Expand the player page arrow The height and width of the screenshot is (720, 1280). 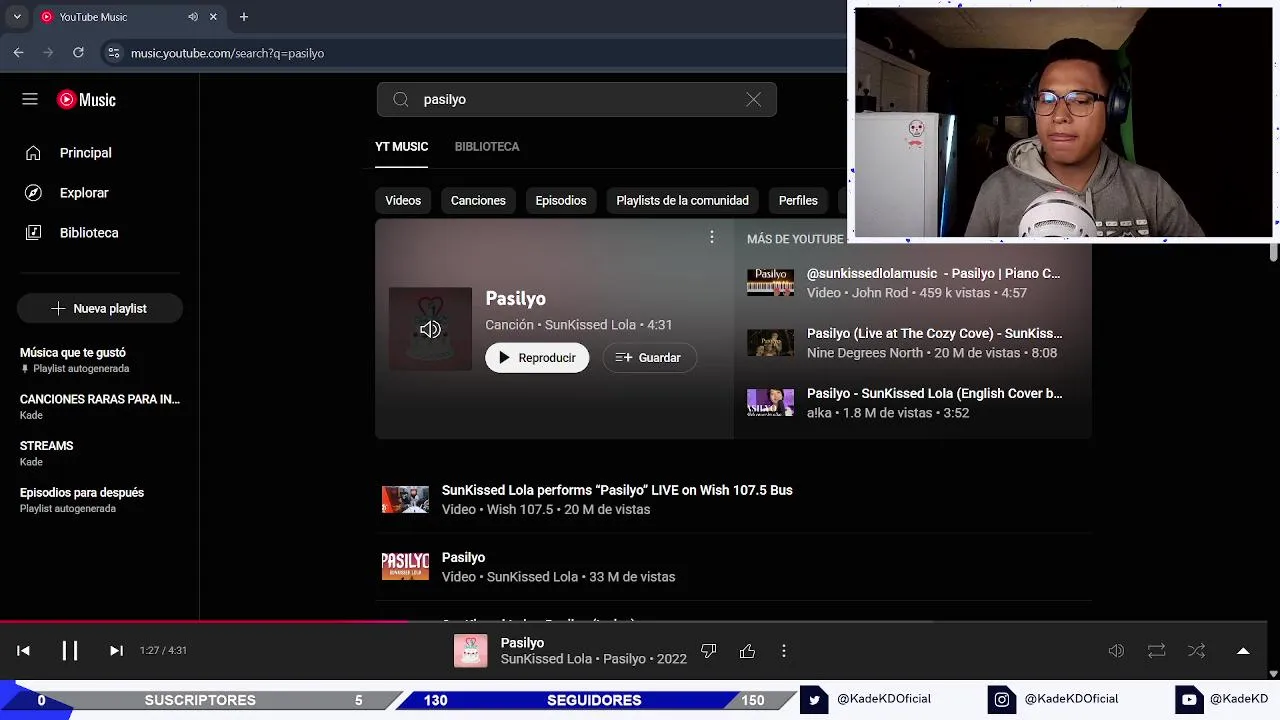(x=1243, y=651)
